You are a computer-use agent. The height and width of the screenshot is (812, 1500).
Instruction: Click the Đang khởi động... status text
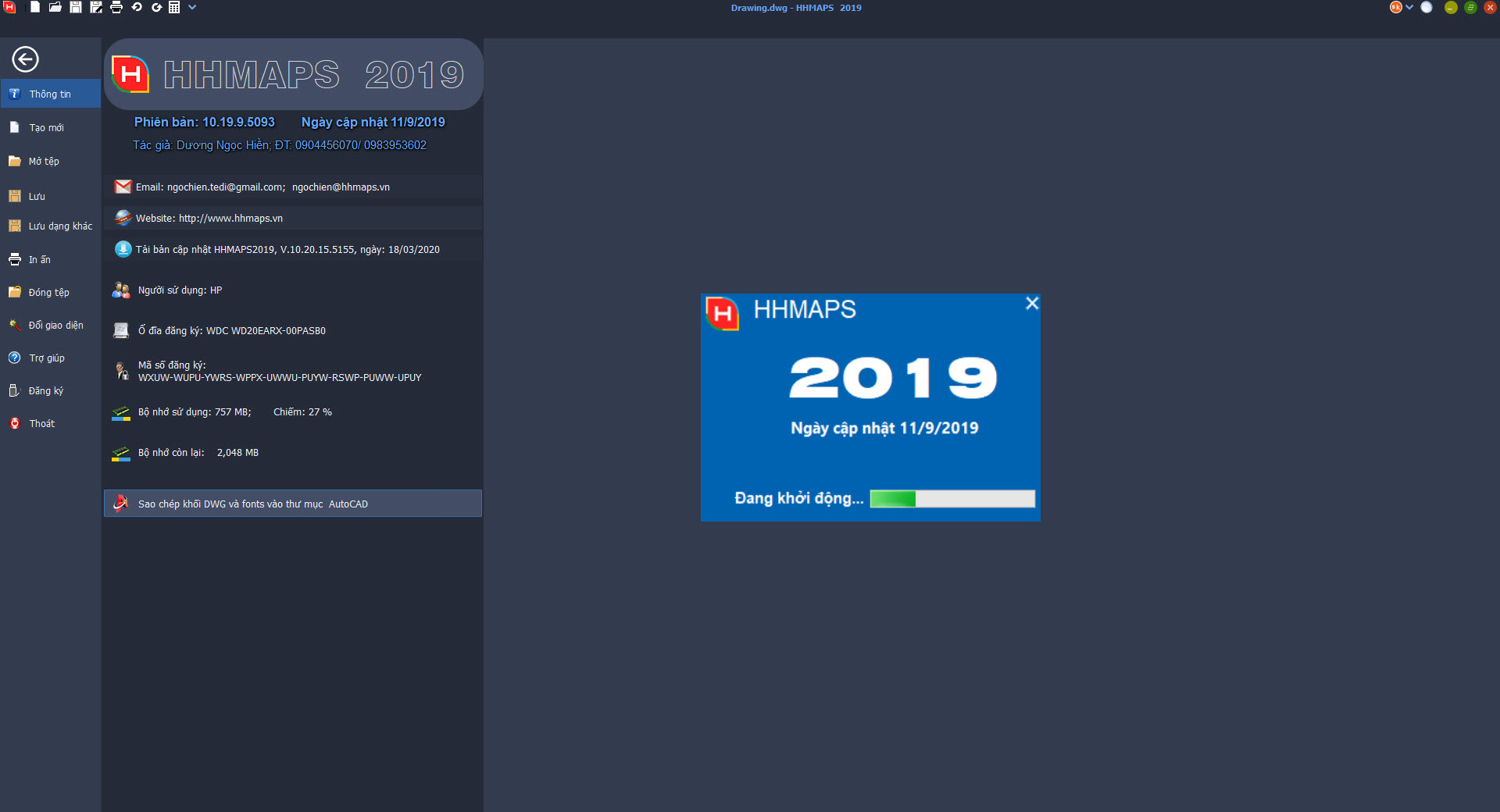point(799,498)
